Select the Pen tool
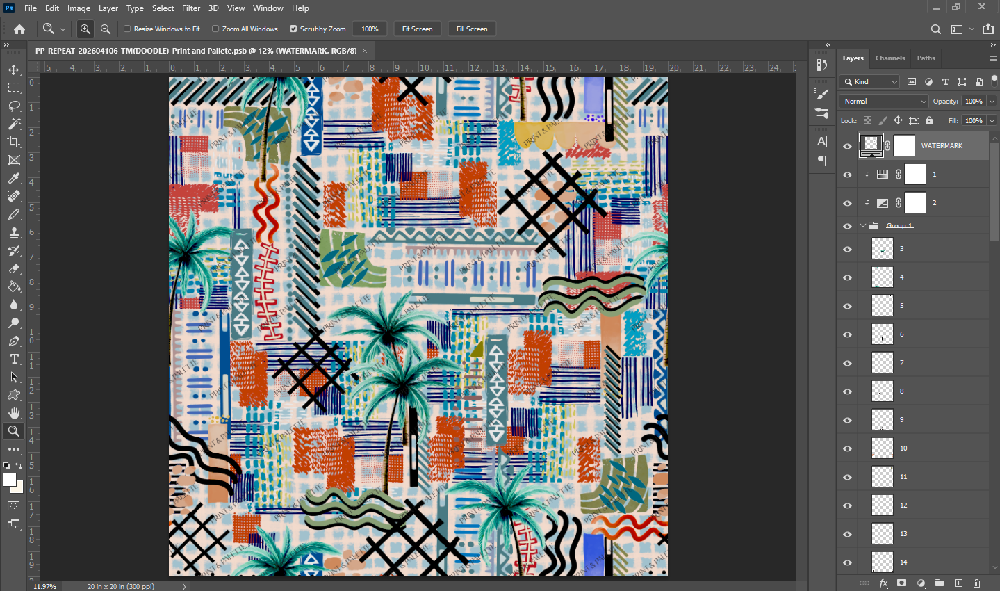The height and width of the screenshot is (591, 1000). [13, 341]
